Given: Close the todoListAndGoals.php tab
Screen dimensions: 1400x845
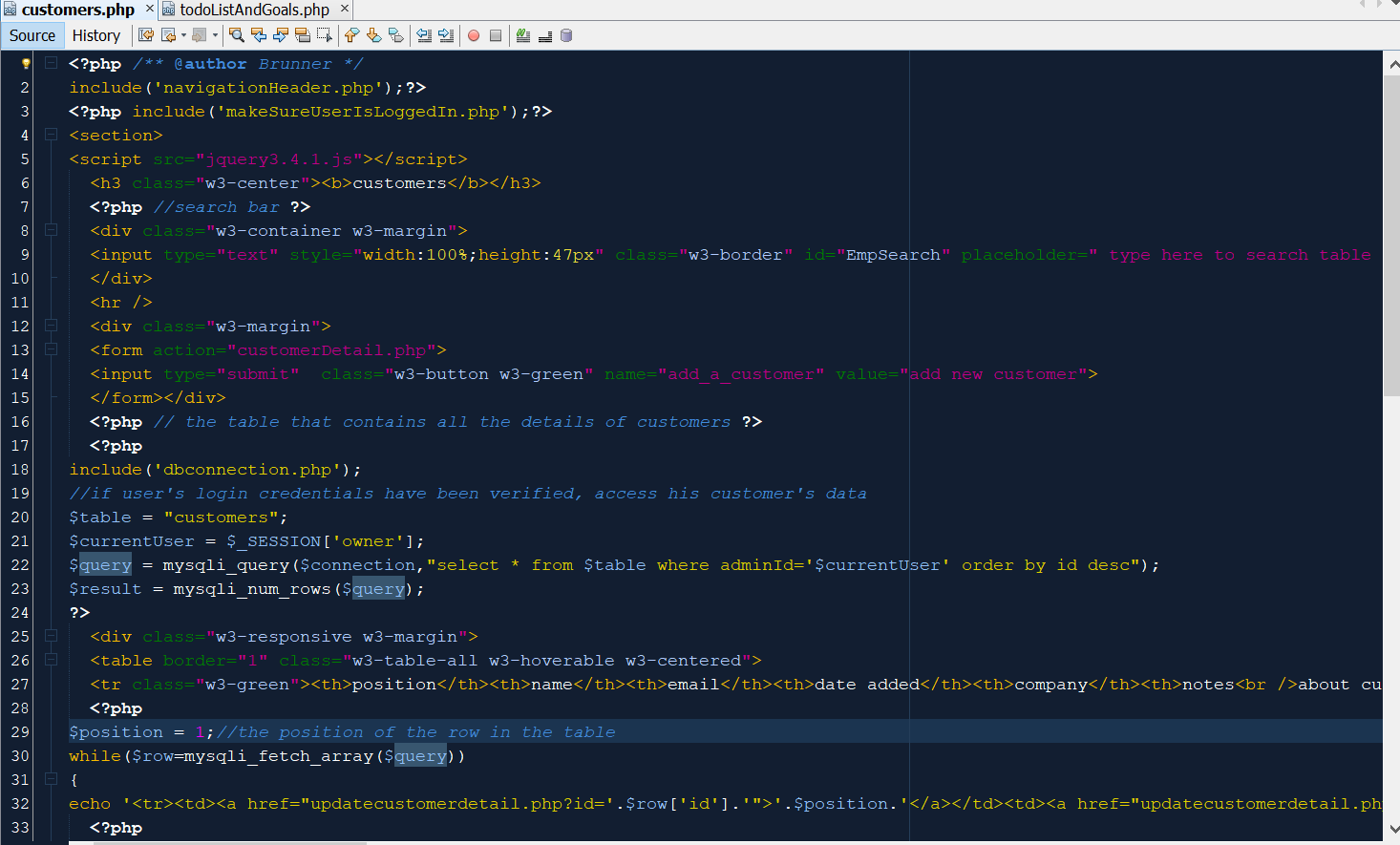Looking at the screenshot, I should [x=345, y=9].
